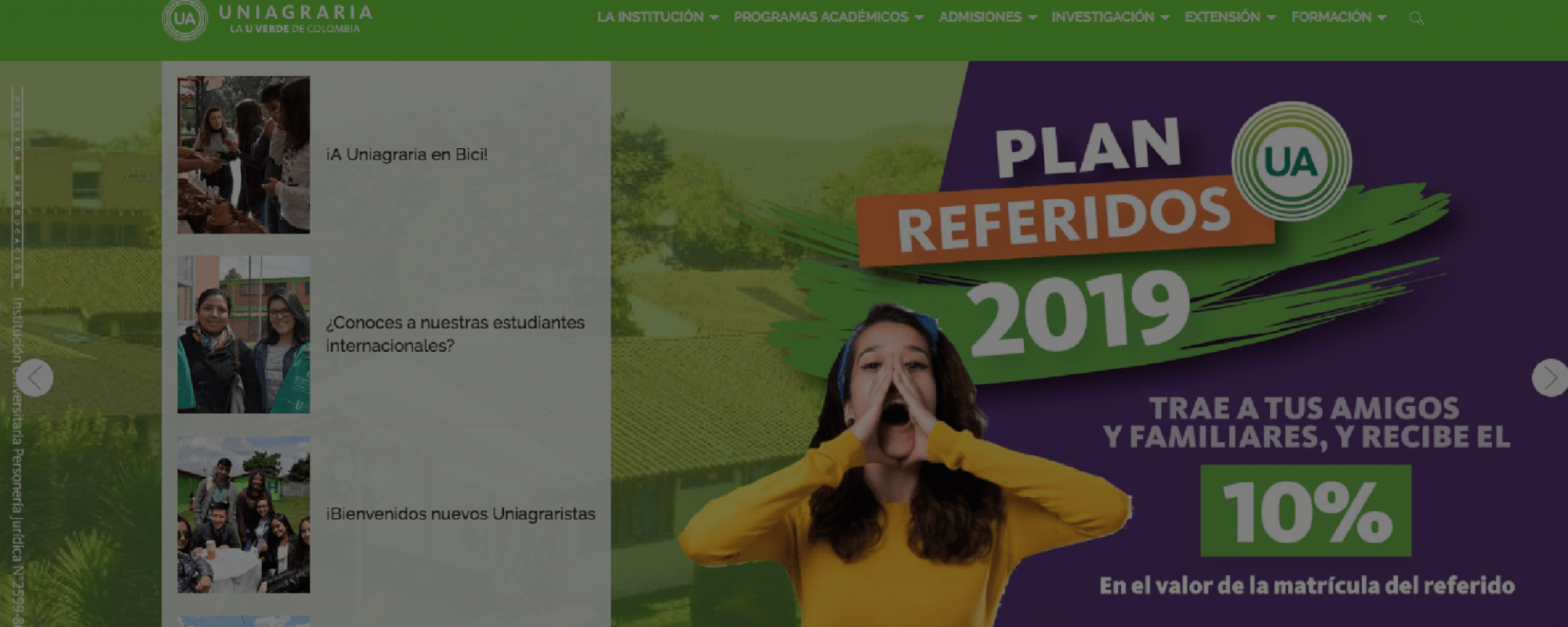The image size is (1568, 627).
Task: Click the green 10% discount box
Action: coord(1306,511)
